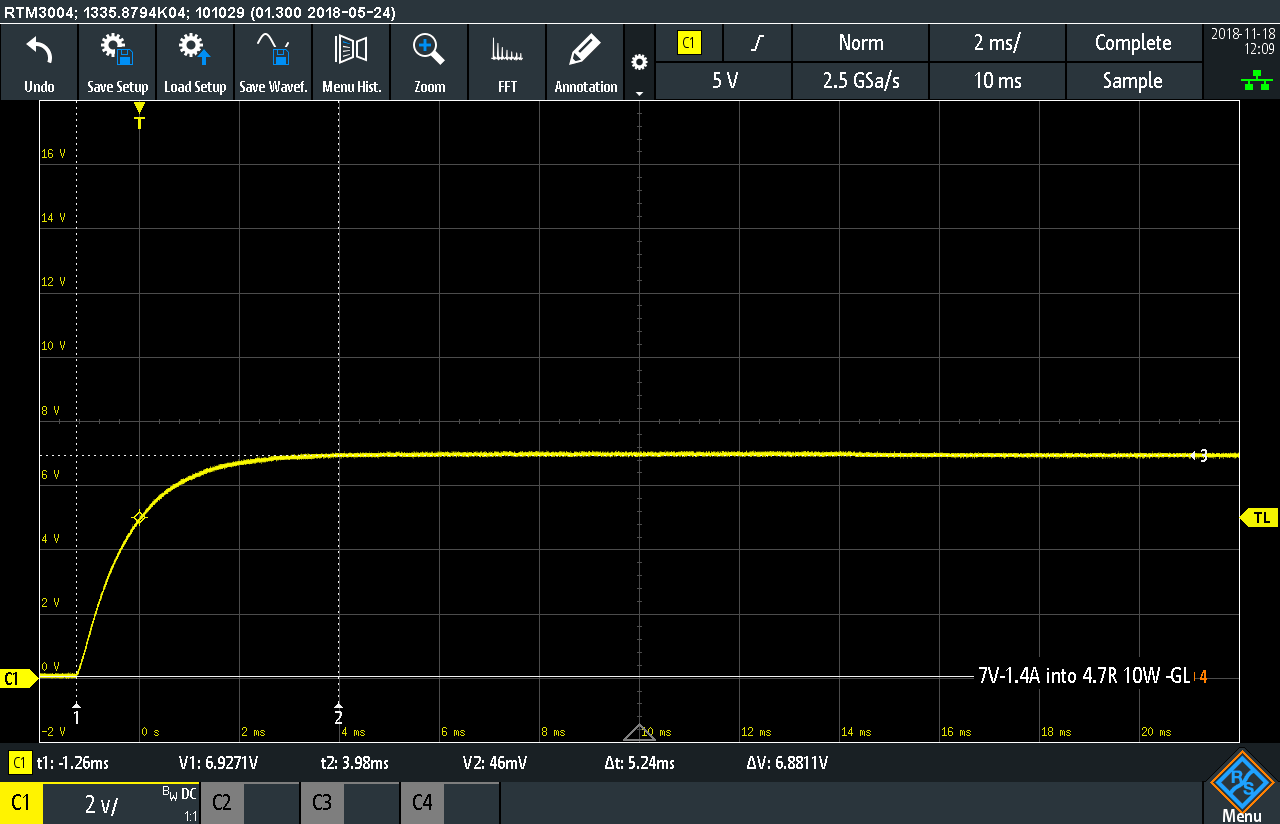Select the C1 trigger source label
The height and width of the screenshot is (824, 1280).
689,43
